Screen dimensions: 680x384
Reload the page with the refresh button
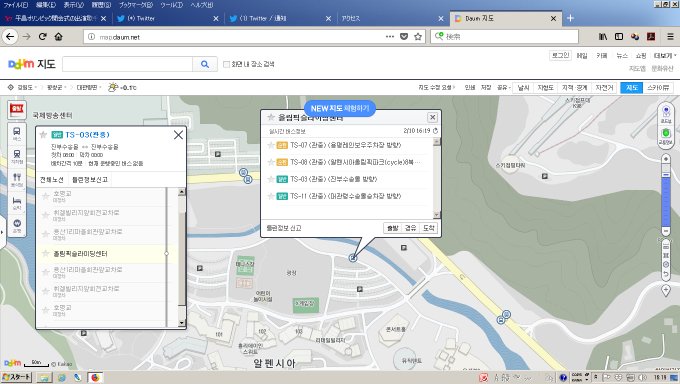(42, 37)
